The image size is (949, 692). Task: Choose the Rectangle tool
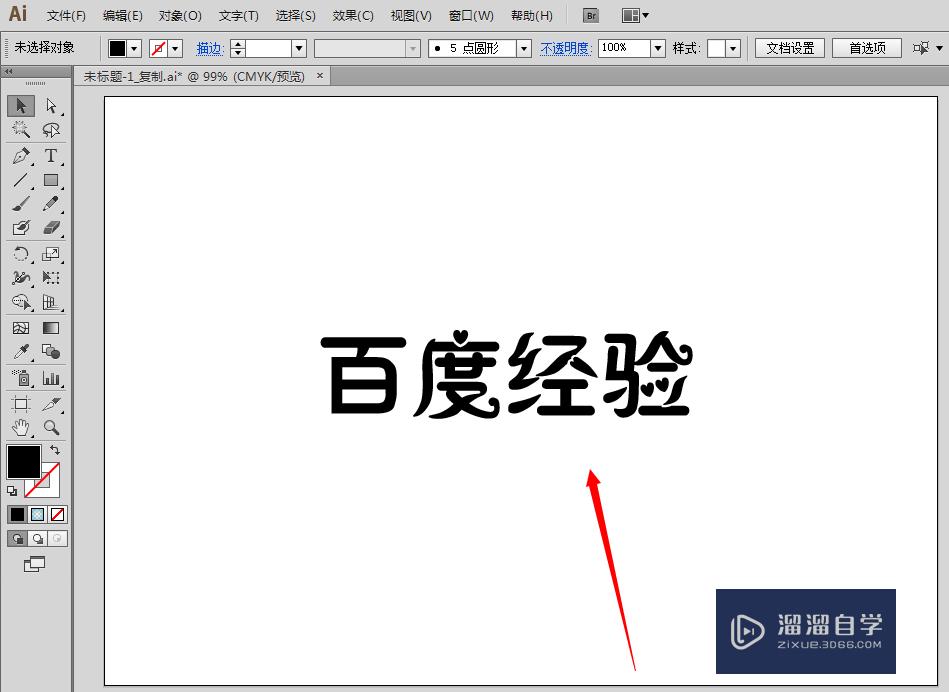(x=51, y=180)
